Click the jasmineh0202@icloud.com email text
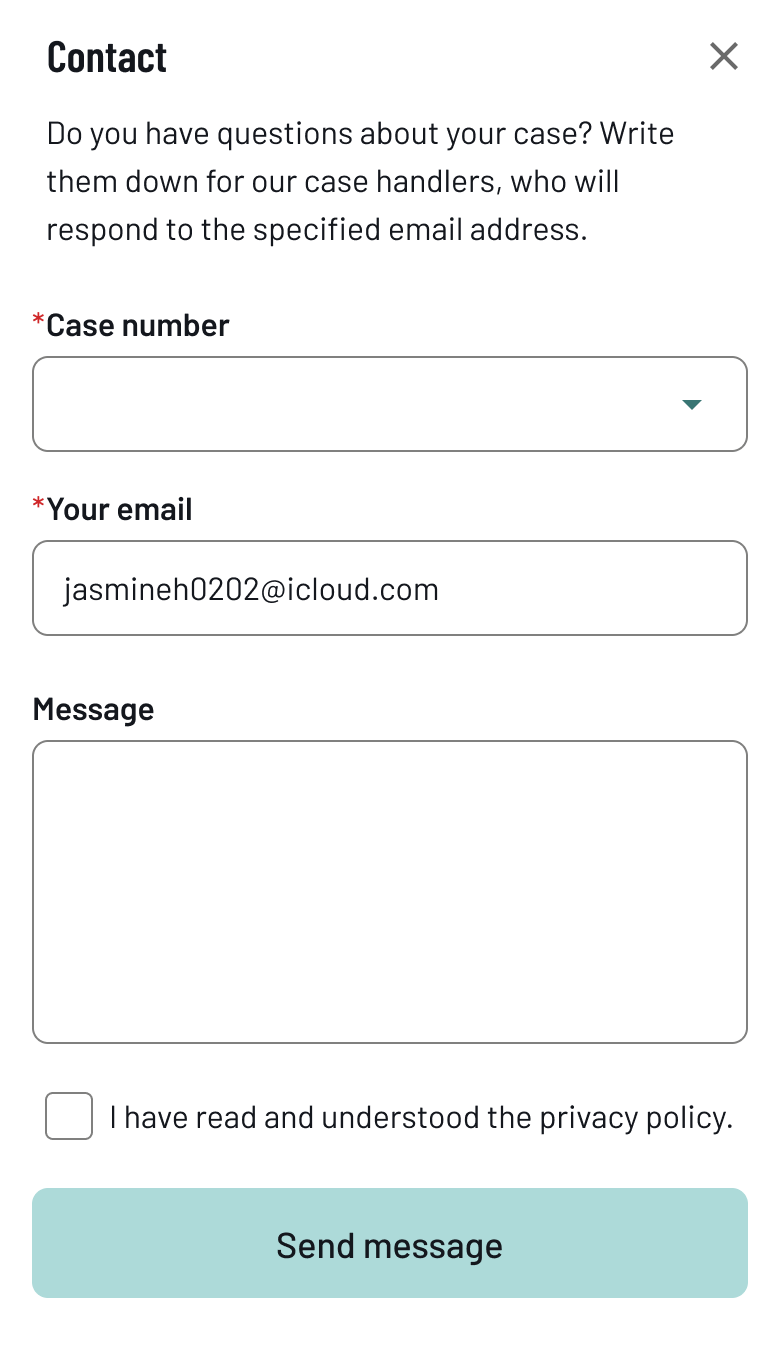The image size is (780, 1362). point(251,589)
